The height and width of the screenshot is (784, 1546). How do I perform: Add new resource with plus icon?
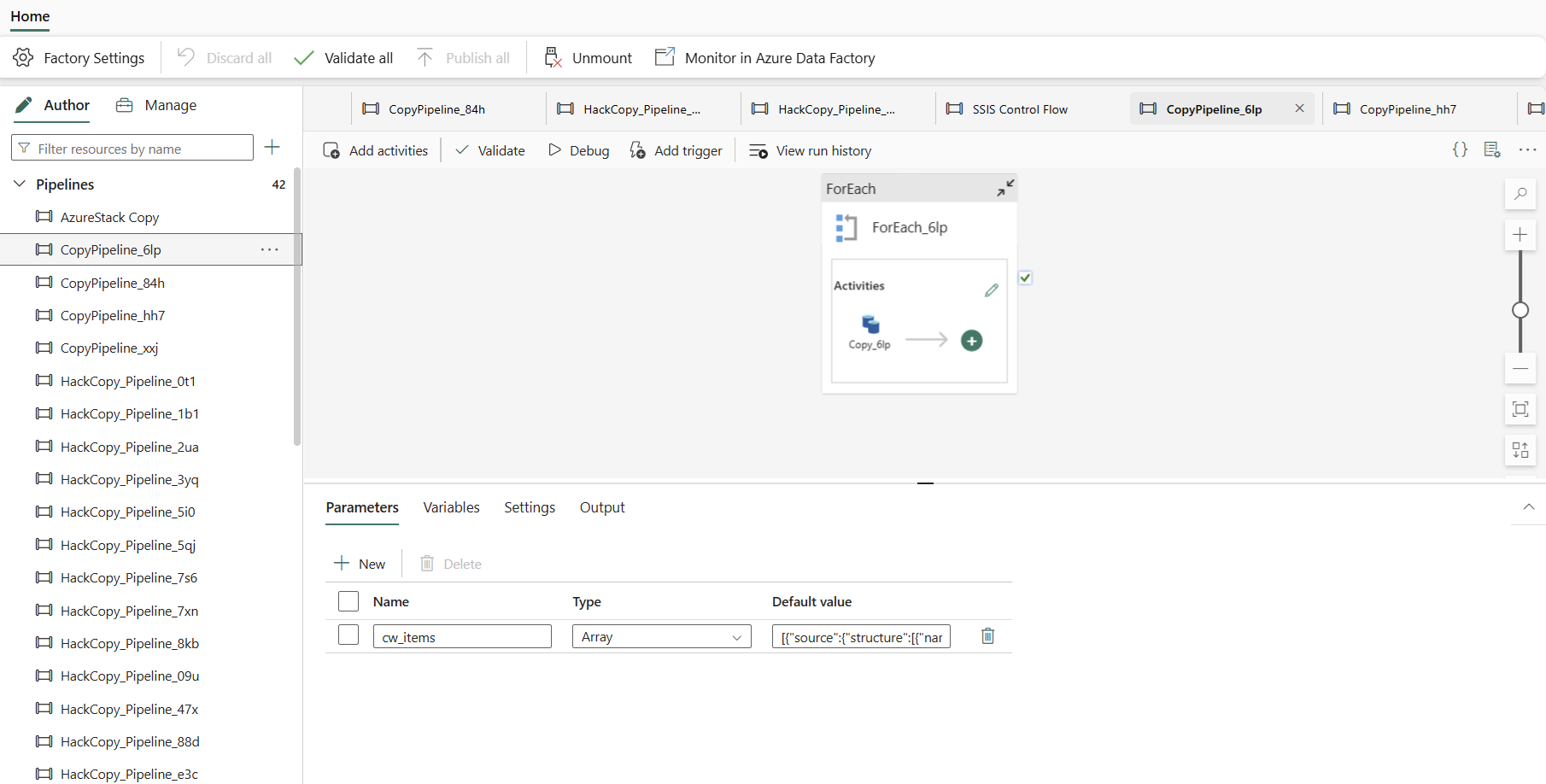(272, 147)
